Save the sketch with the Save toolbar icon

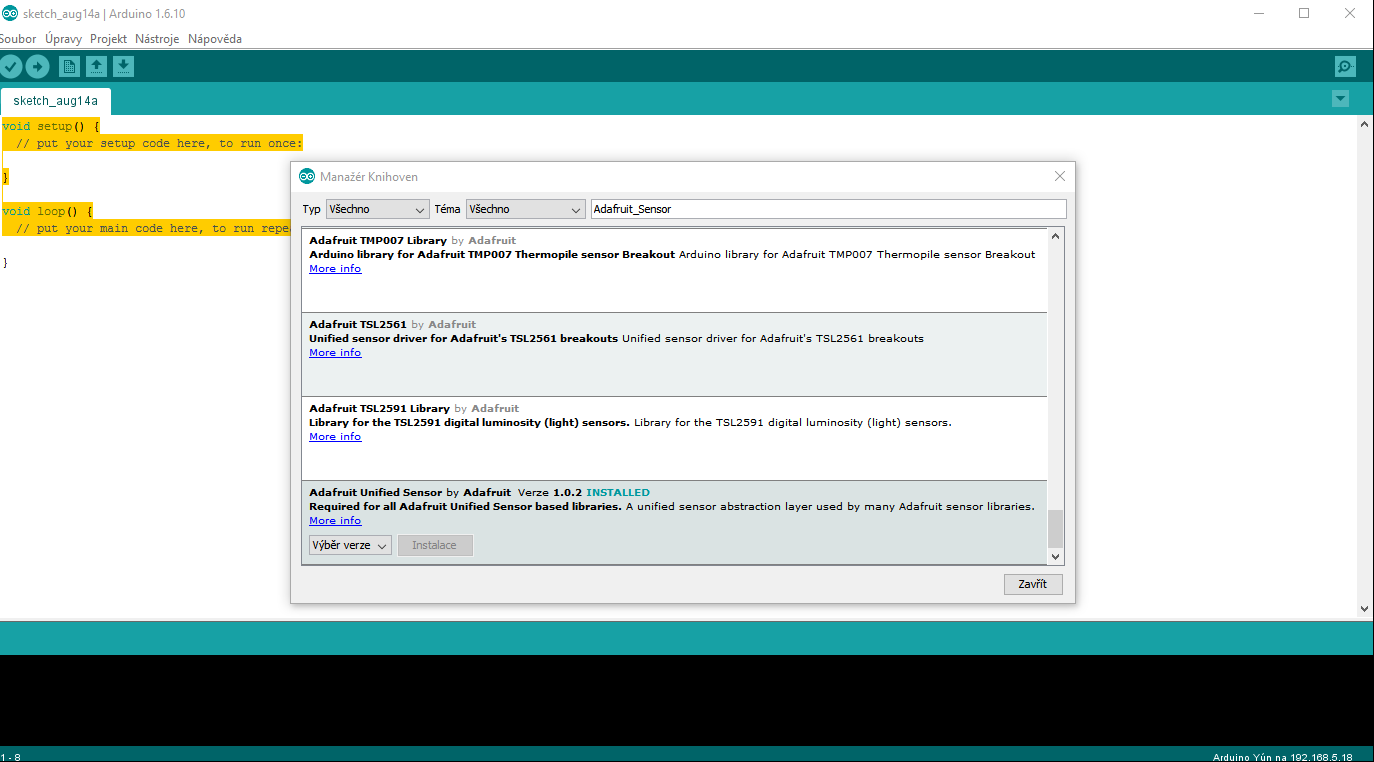click(123, 66)
